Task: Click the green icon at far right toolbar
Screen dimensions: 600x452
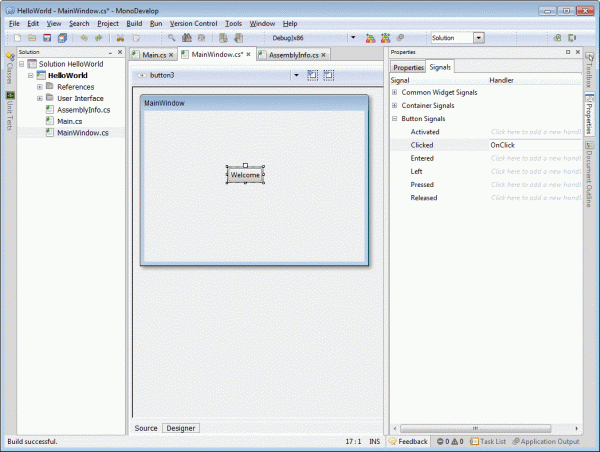Action: point(572,38)
